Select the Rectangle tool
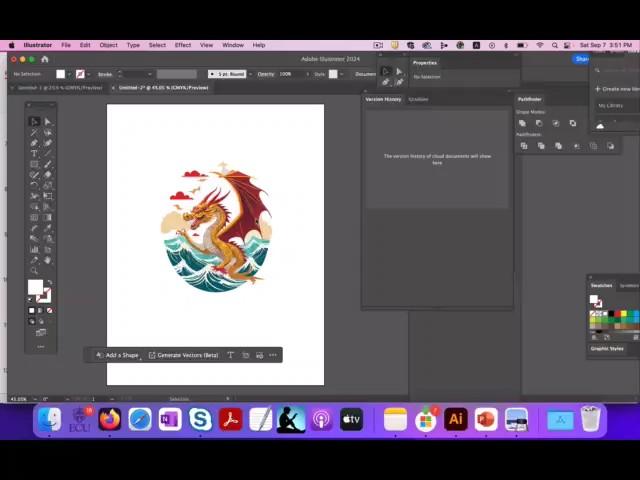Screen dimensions: 640x480 (x=34, y=164)
